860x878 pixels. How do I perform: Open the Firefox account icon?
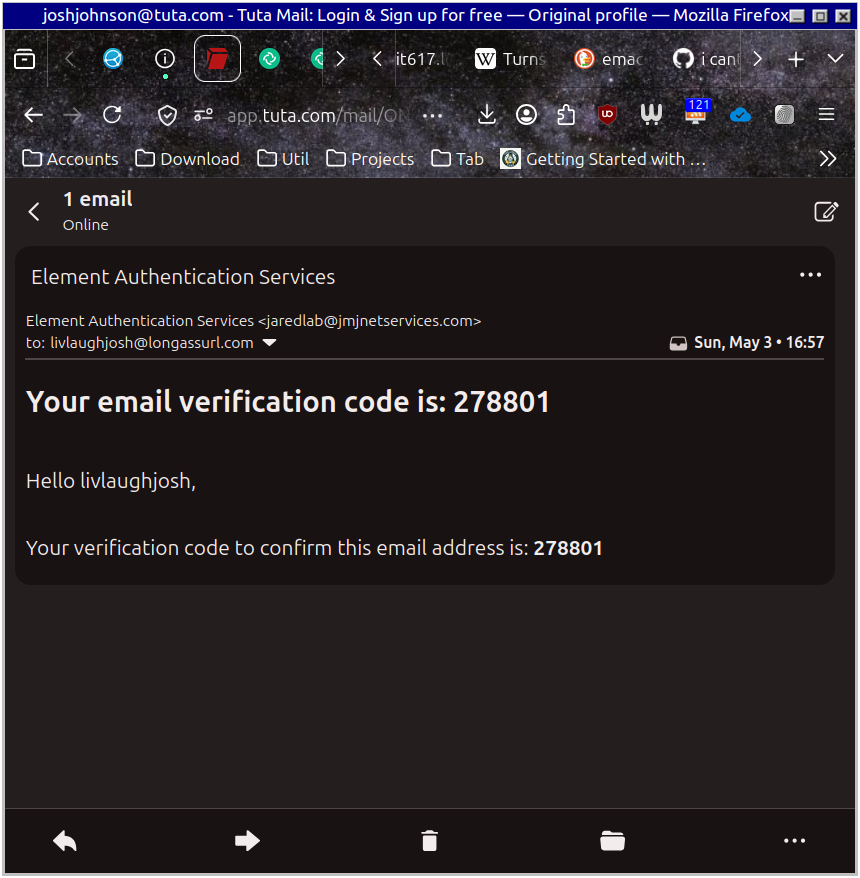pyautogui.click(x=526, y=115)
